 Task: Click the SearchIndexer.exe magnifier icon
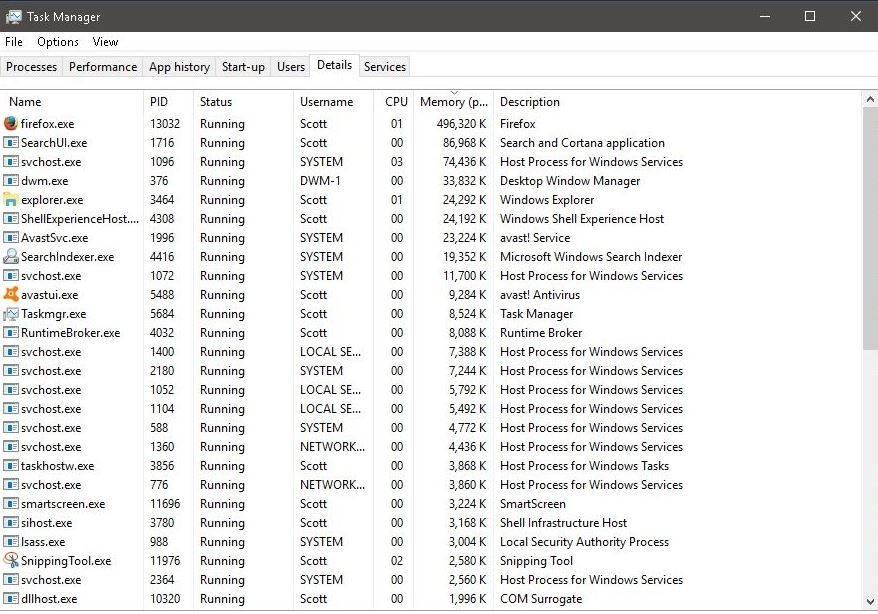11,256
